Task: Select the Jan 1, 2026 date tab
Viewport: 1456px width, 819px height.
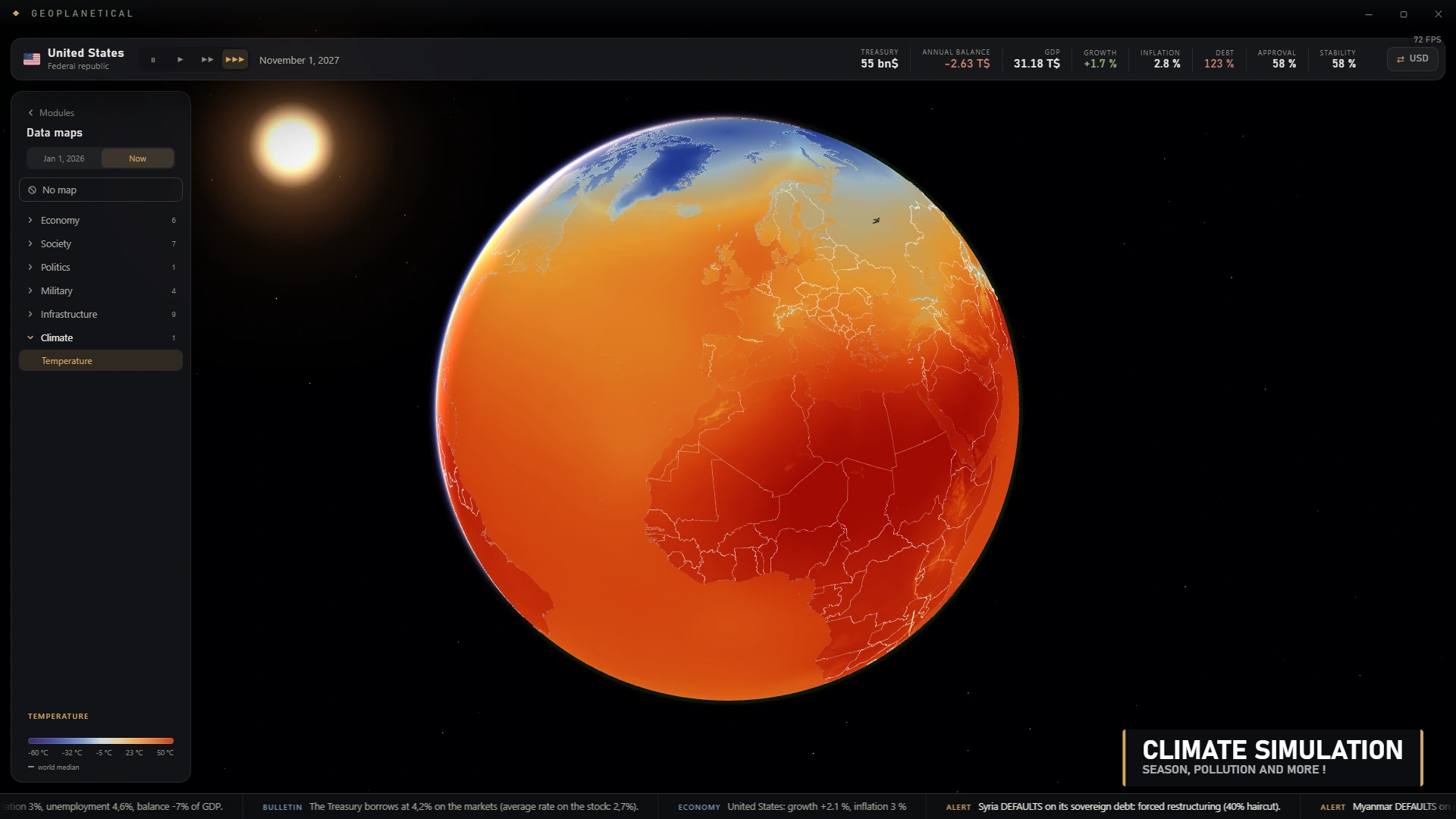Action: 64,158
